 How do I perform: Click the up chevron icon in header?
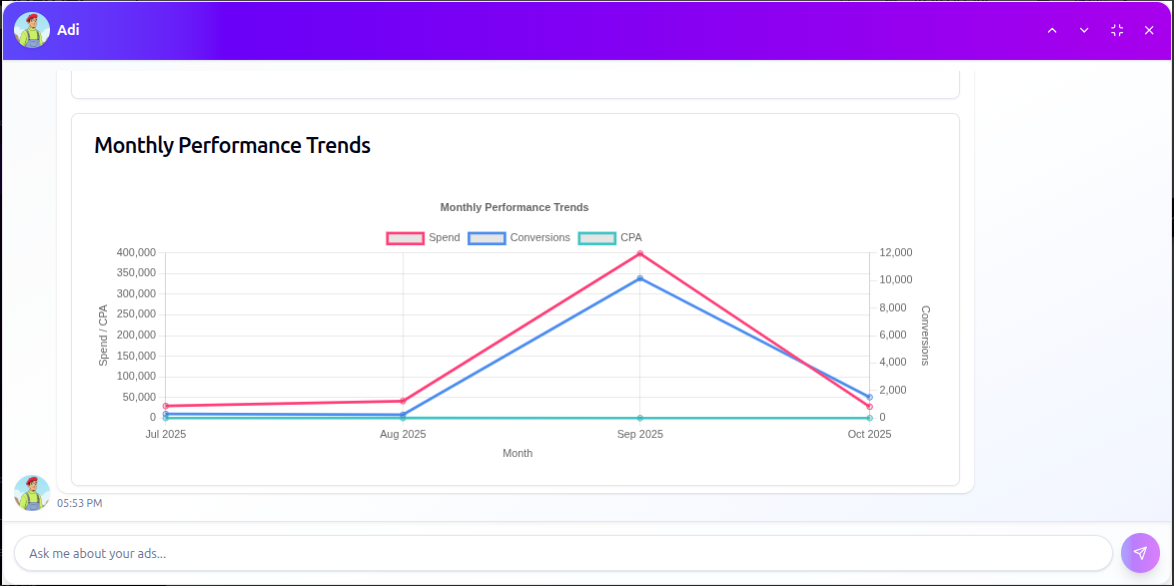pyautogui.click(x=1052, y=30)
